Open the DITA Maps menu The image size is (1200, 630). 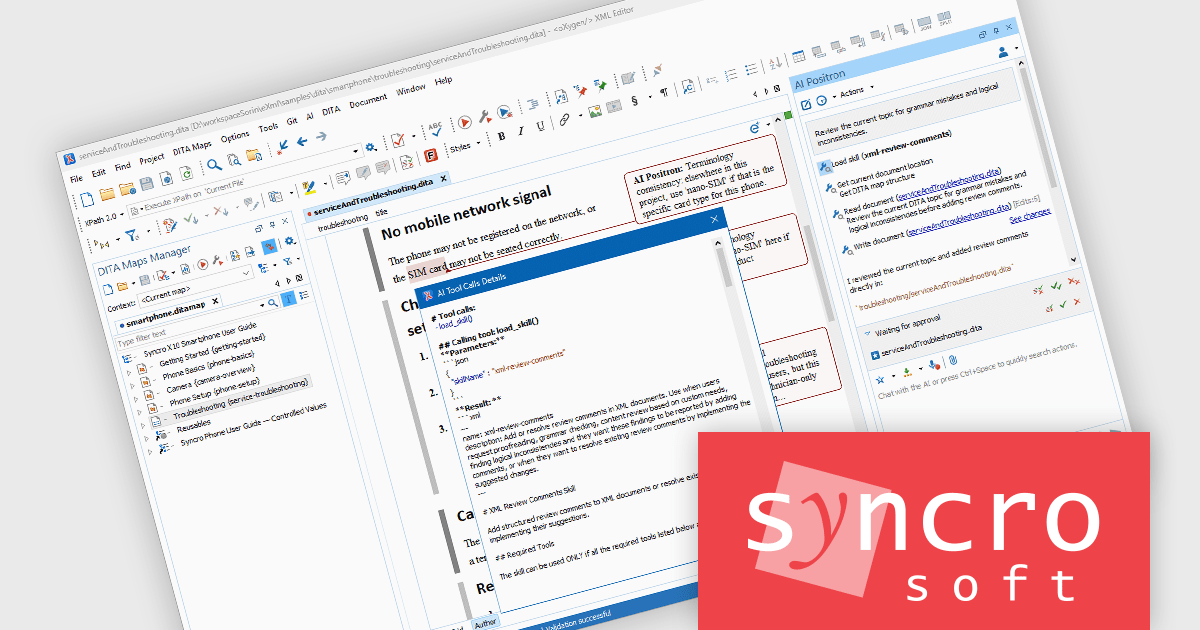coord(192,148)
